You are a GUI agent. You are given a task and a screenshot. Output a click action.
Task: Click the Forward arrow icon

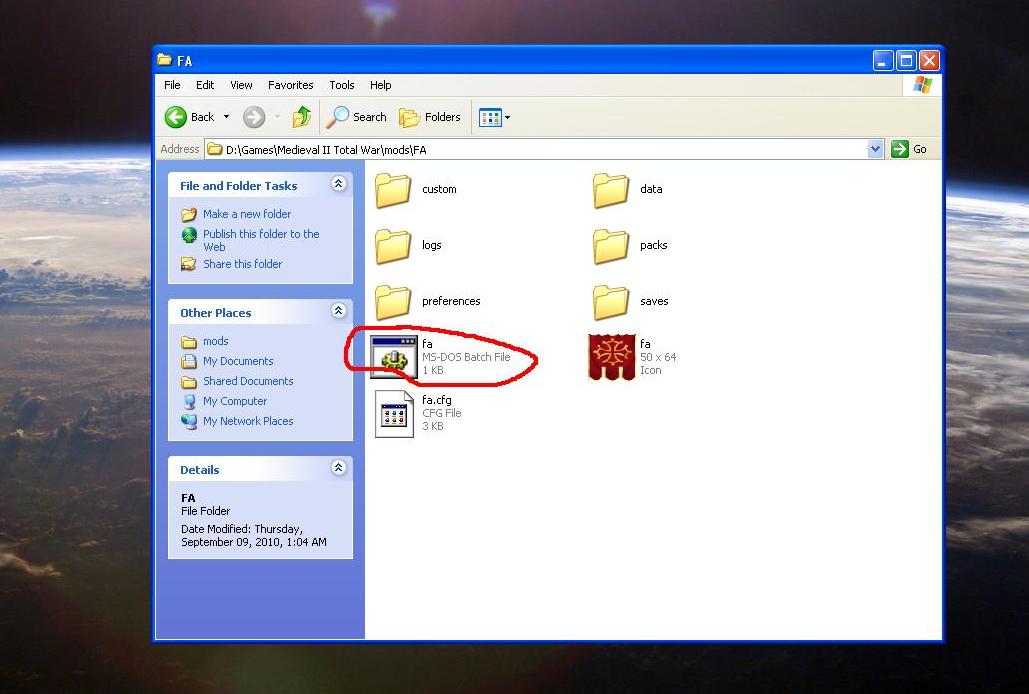pos(254,117)
